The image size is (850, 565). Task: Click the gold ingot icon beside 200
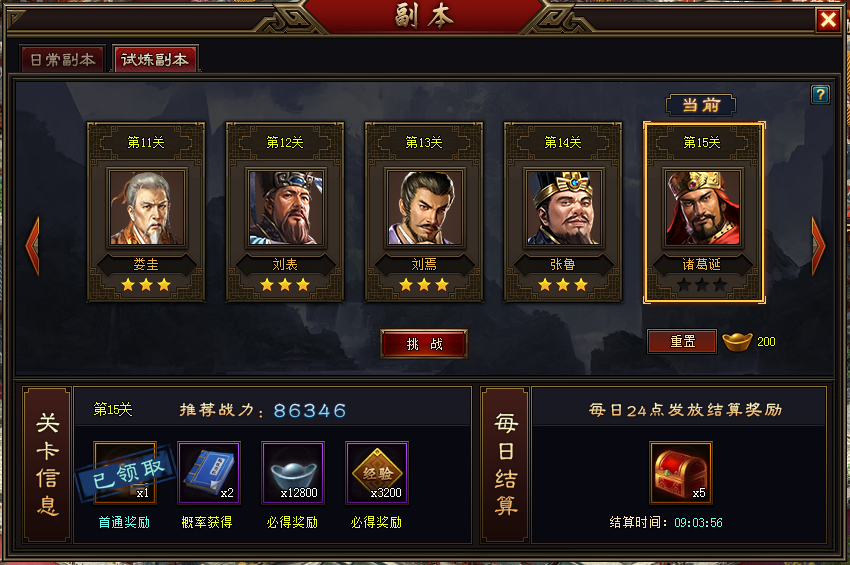point(737,342)
